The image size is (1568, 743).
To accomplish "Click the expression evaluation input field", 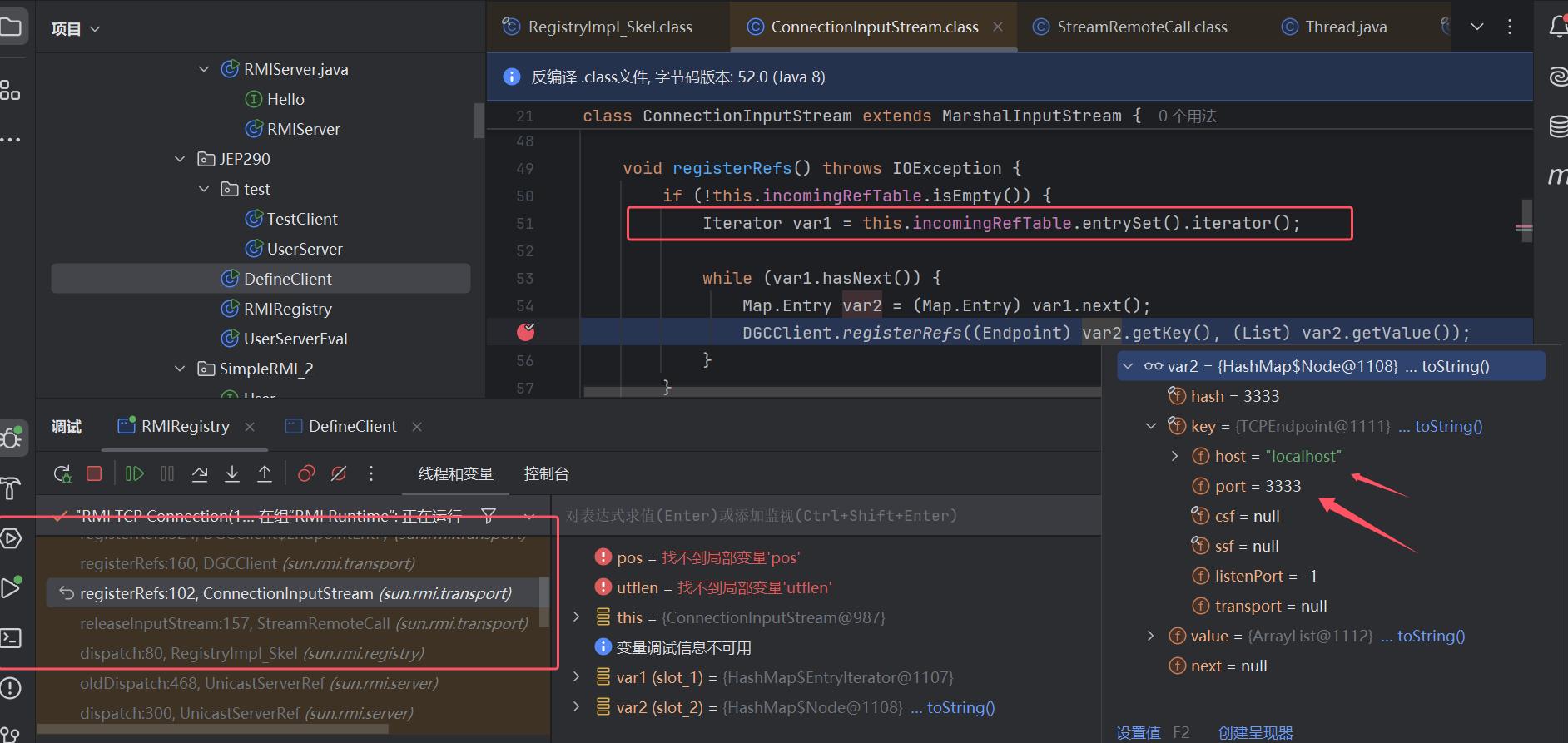I will click(826, 516).
